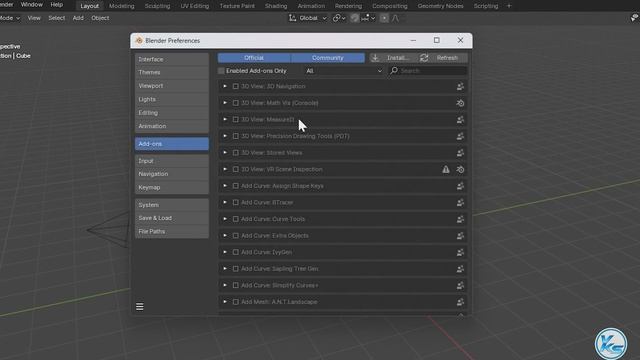Screen dimensions: 640x360
Task: Expand the Math Vis (Console) details
Action: pos(225,103)
